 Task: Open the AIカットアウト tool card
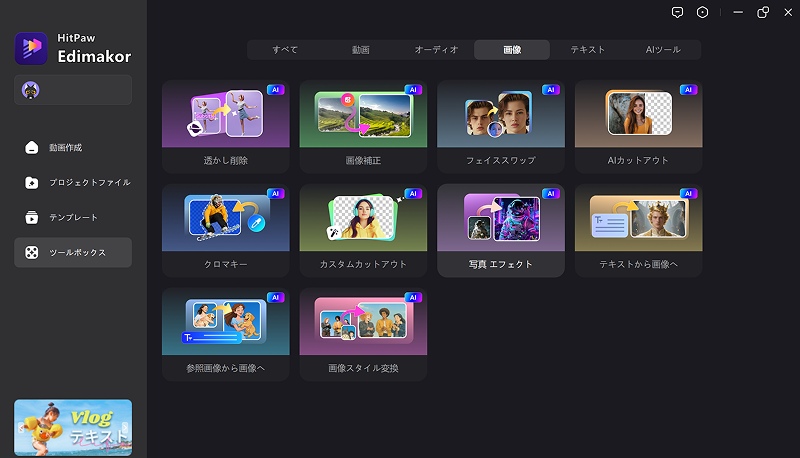coord(639,127)
